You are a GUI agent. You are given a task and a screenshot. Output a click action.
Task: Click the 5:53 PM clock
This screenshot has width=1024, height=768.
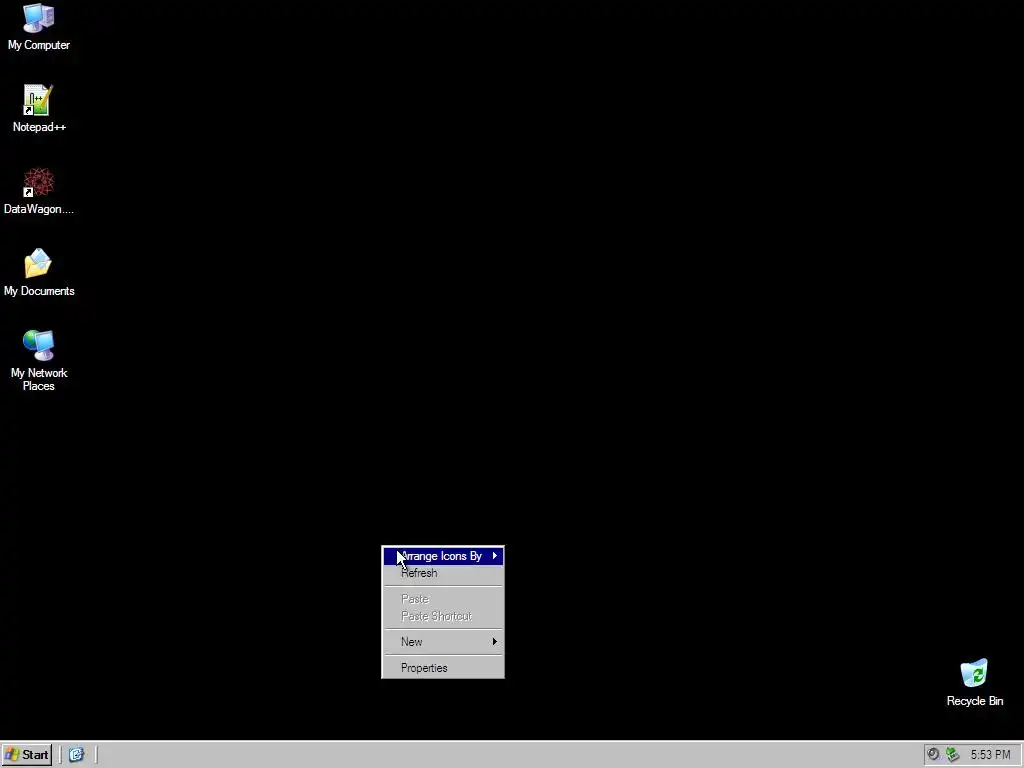990,755
